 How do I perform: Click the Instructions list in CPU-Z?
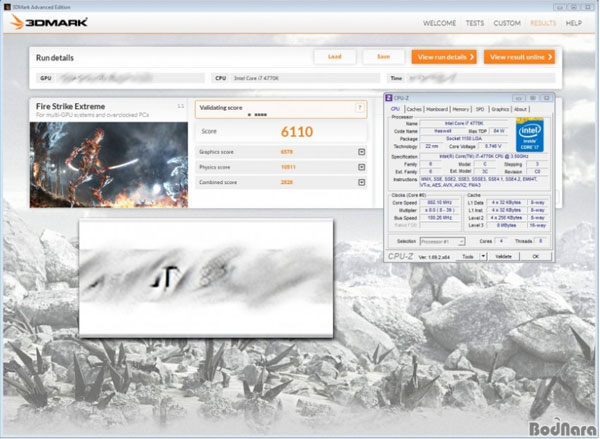tap(484, 182)
